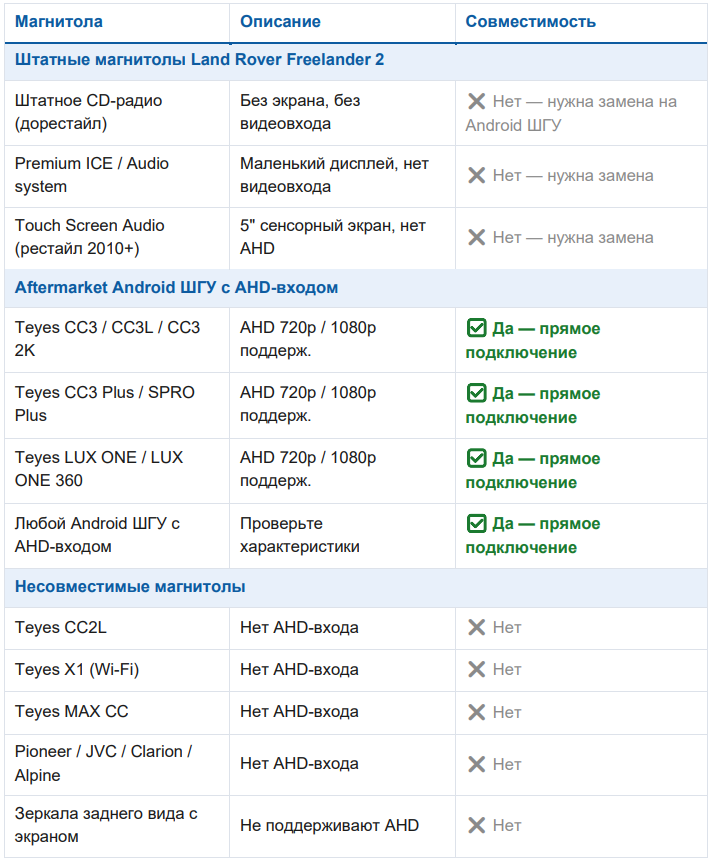Screen dimensions: 712x865
Task: Click the cell Touch Screen Audio (рестайл 2010+)
Action: point(117,237)
